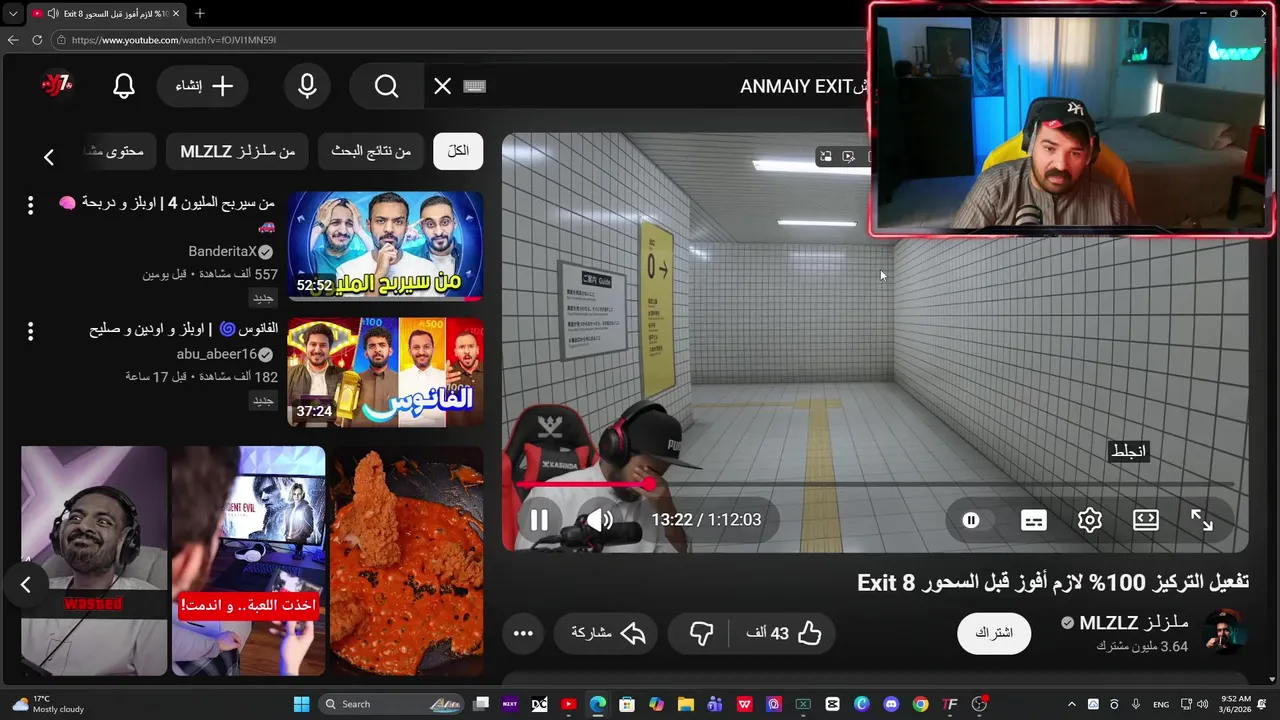Image resolution: width=1280 pixels, height=720 pixels.
Task: Launch Google Chrome from the taskbar
Action: 920,704
